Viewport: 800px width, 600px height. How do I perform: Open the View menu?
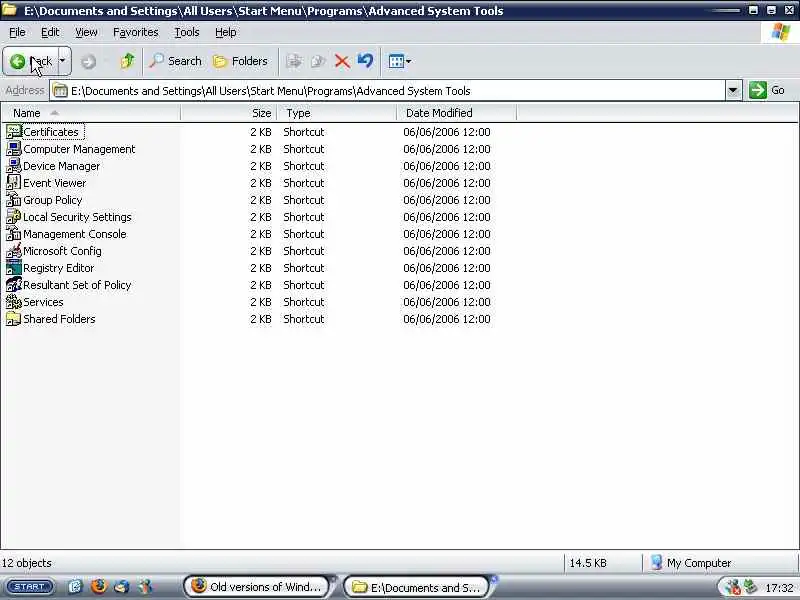pyautogui.click(x=86, y=32)
